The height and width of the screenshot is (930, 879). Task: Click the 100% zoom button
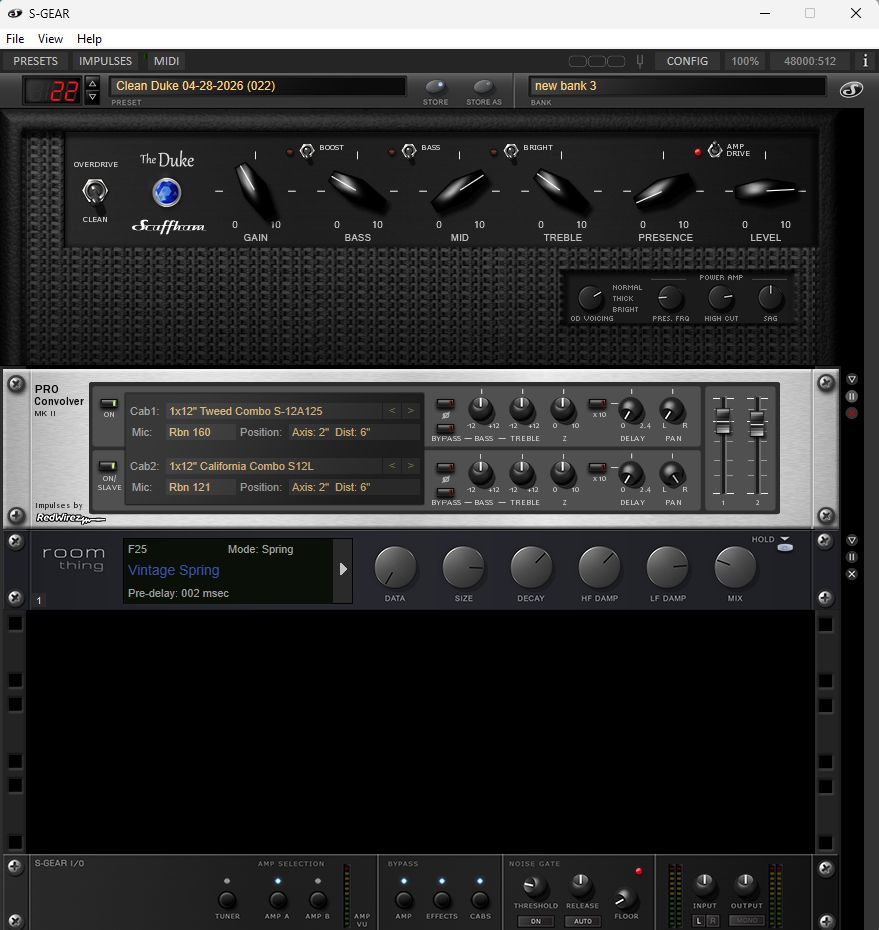[x=745, y=61]
